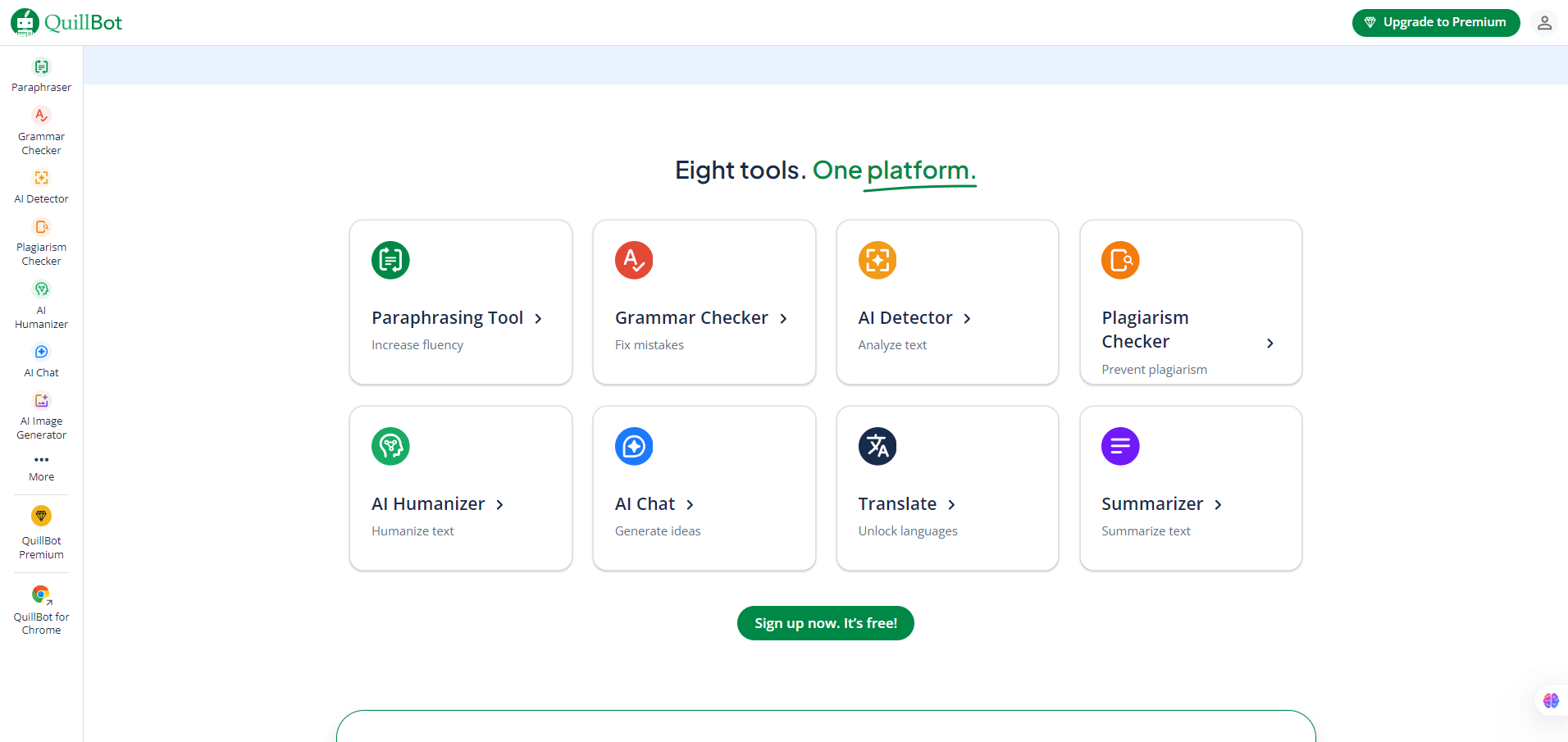
Task: Click chevron beside AI Chat title
Action: [690, 505]
